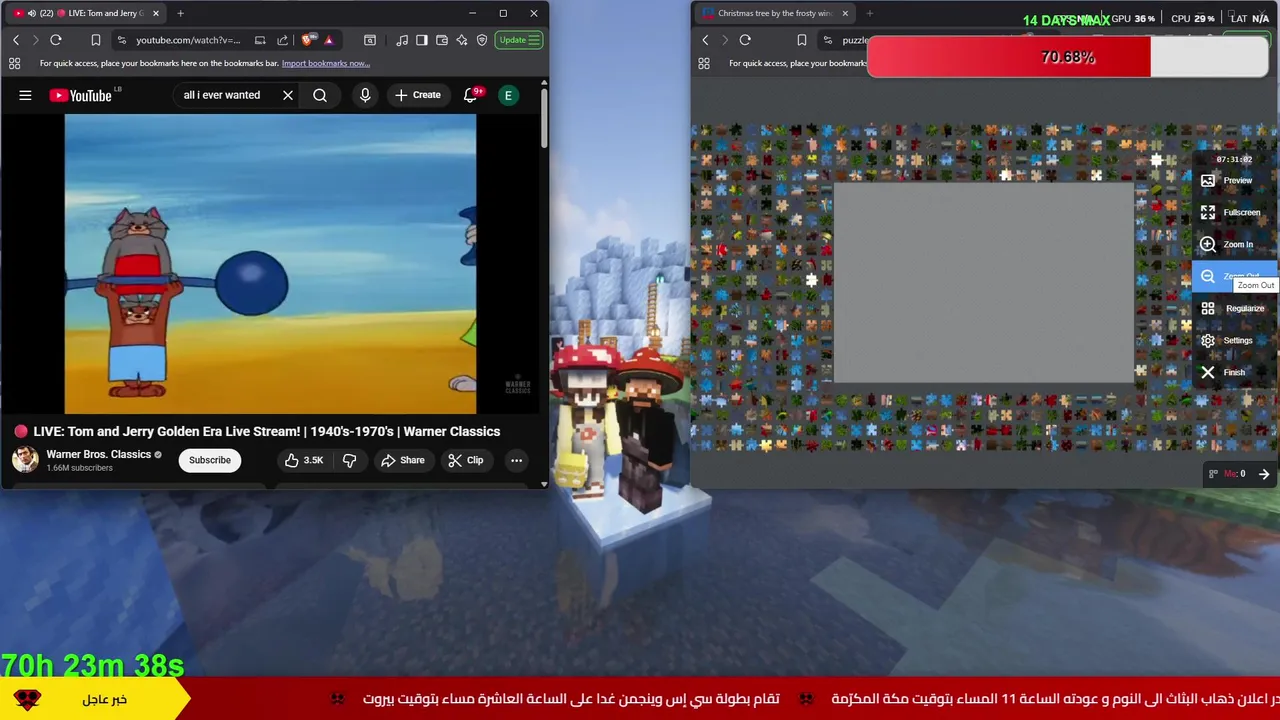
Task: Close the Christmas tree puzzle tab
Action: point(845,13)
